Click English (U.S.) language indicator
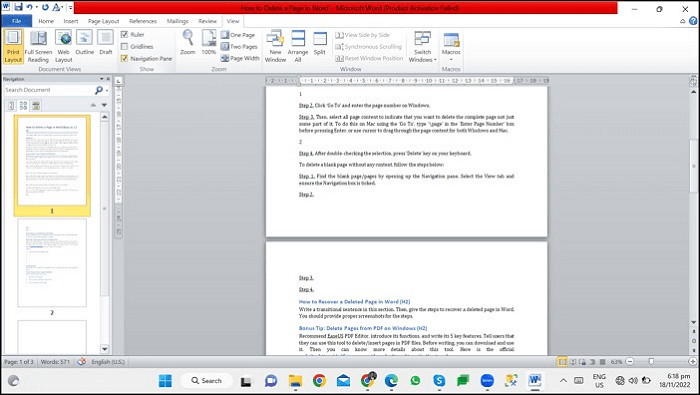700x395 pixels. pyautogui.click(x=108, y=362)
